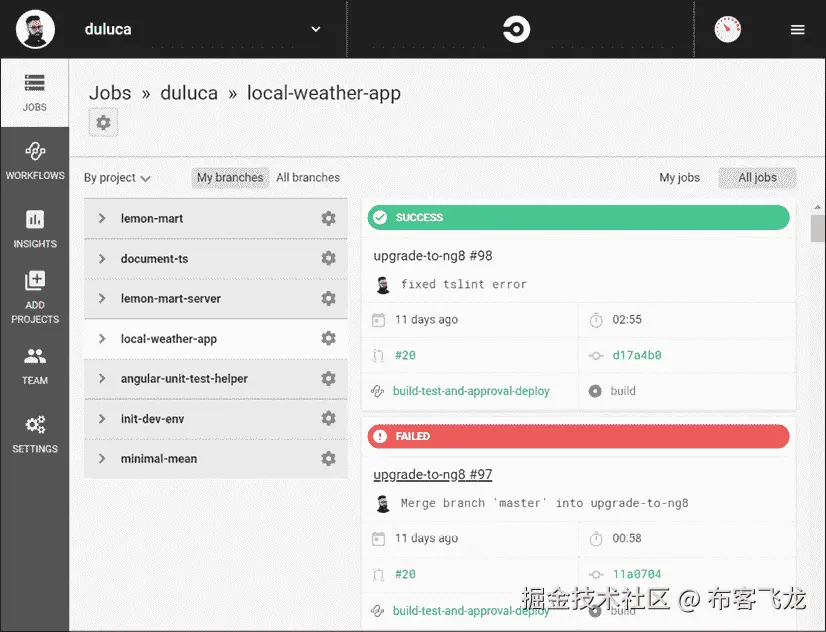This screenshot has width=826, height=632.
Task: Click the CircleCI logo in header
Action: (x=516, y=29)
